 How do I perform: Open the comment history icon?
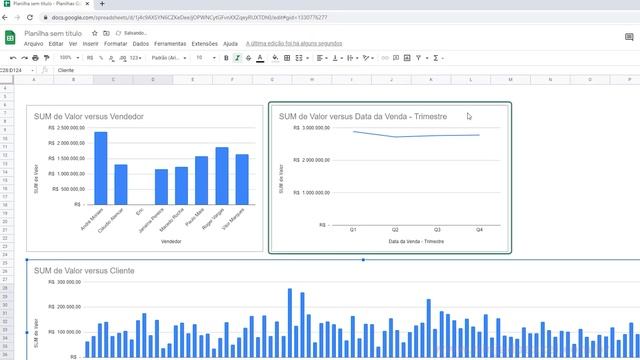[x=629, y=37]
